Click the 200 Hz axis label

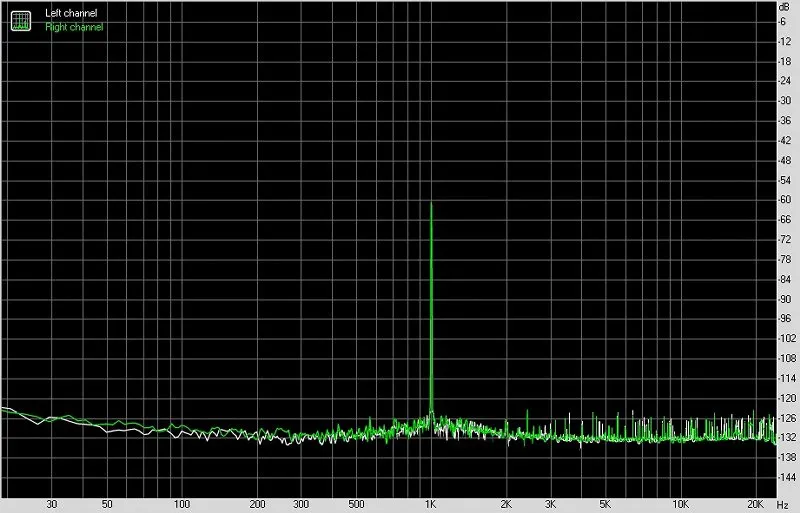[x=257, y=504]
